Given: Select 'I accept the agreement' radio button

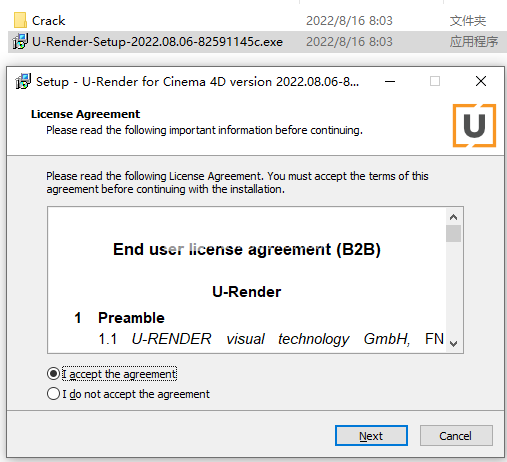Looking at the screenshot, I should click(x=53, y=374).
